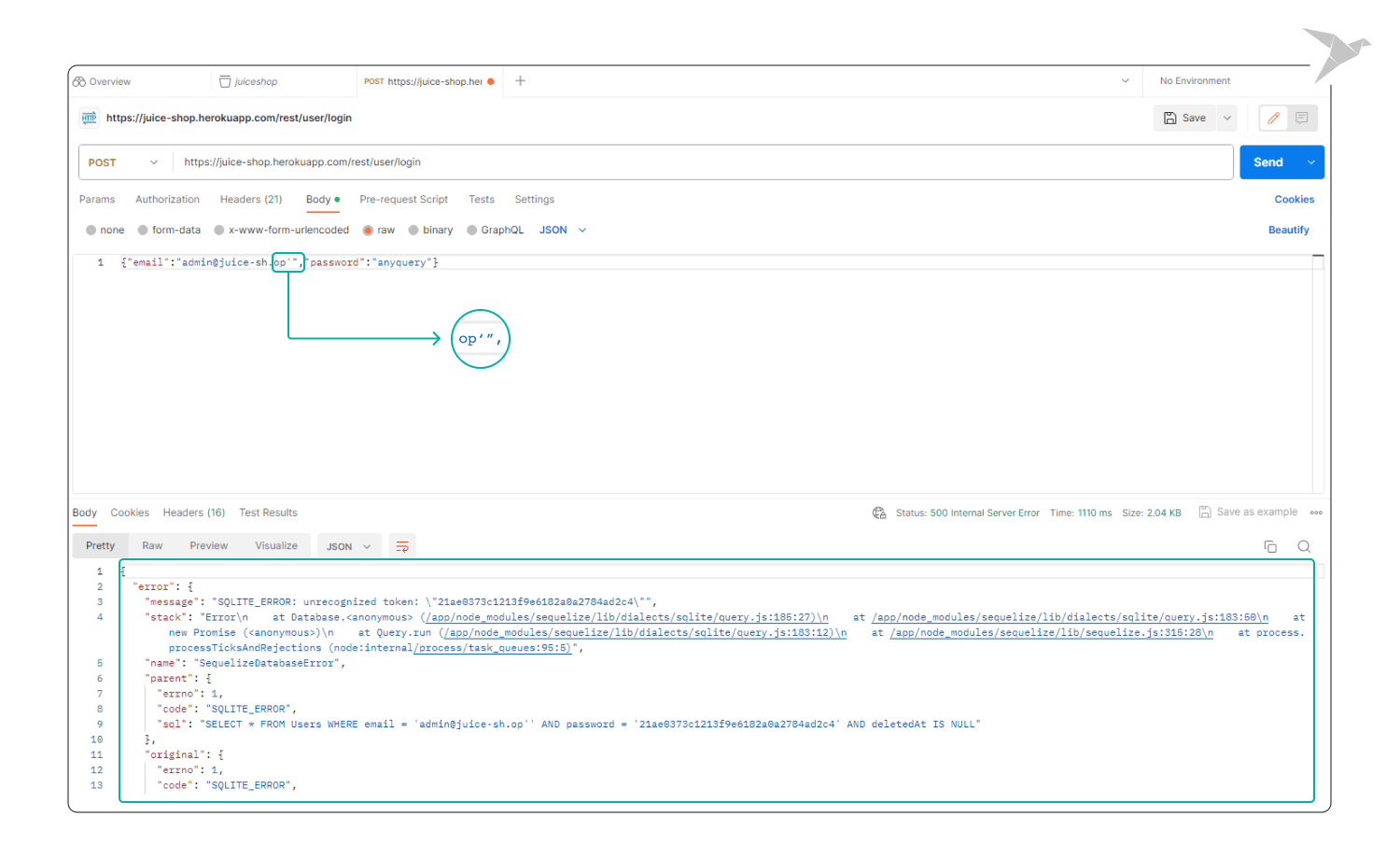Click the save icon next to Save as example
The height and width of the screenshot is (859, 1400).
[x=1207, y=512]
